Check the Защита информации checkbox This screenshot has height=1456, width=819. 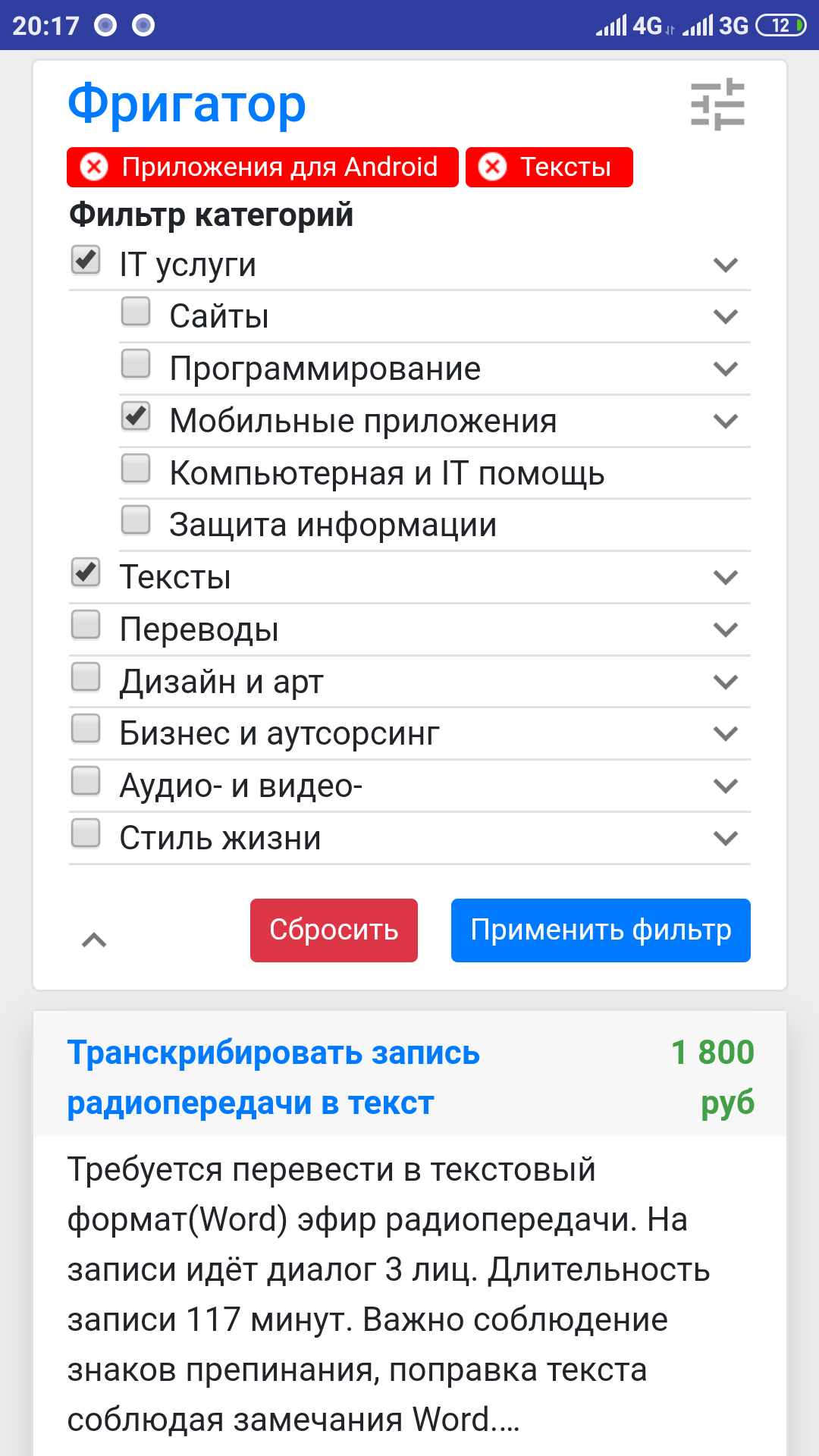pyautogui.click(x=136, y=520)
